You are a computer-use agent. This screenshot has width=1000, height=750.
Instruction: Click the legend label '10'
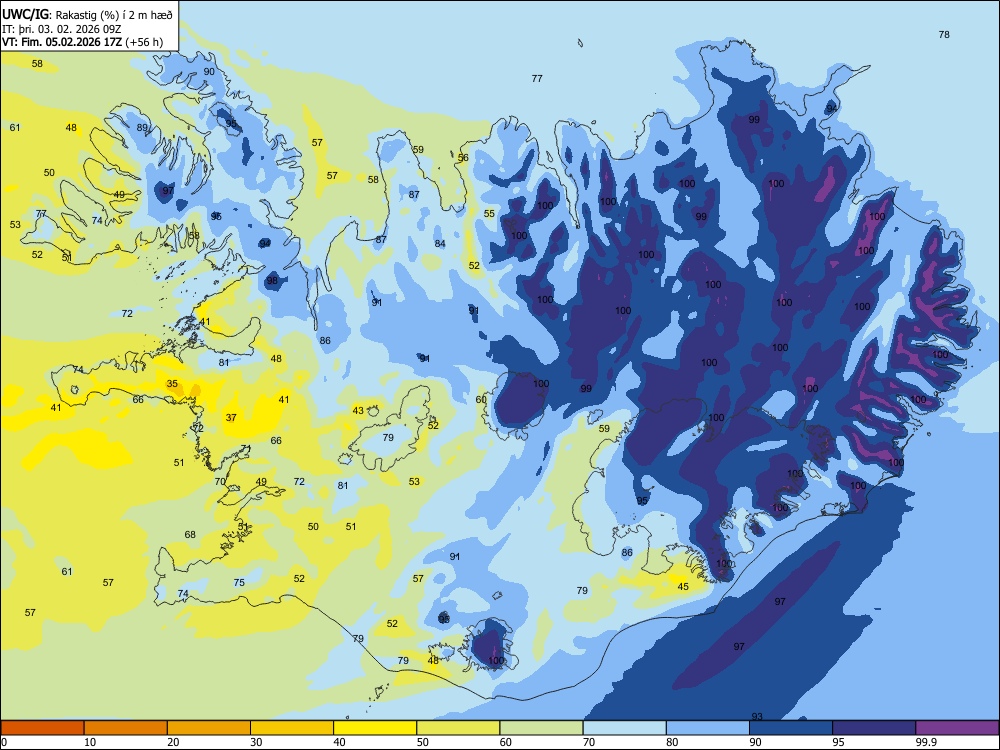[90, 742]
